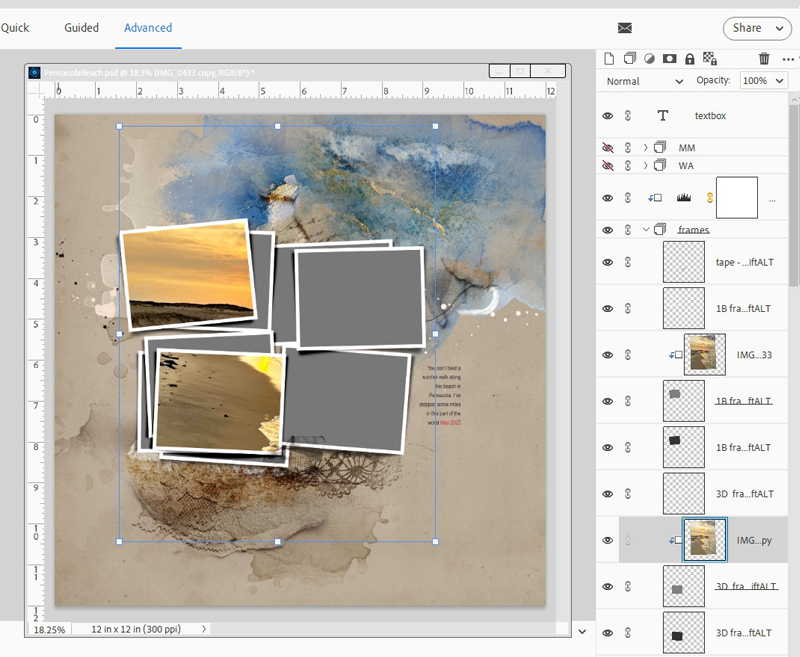Screen dimensions: 800x657
Task: Select the tape - ...iftALT layer name
Action: tap(744, 262)
